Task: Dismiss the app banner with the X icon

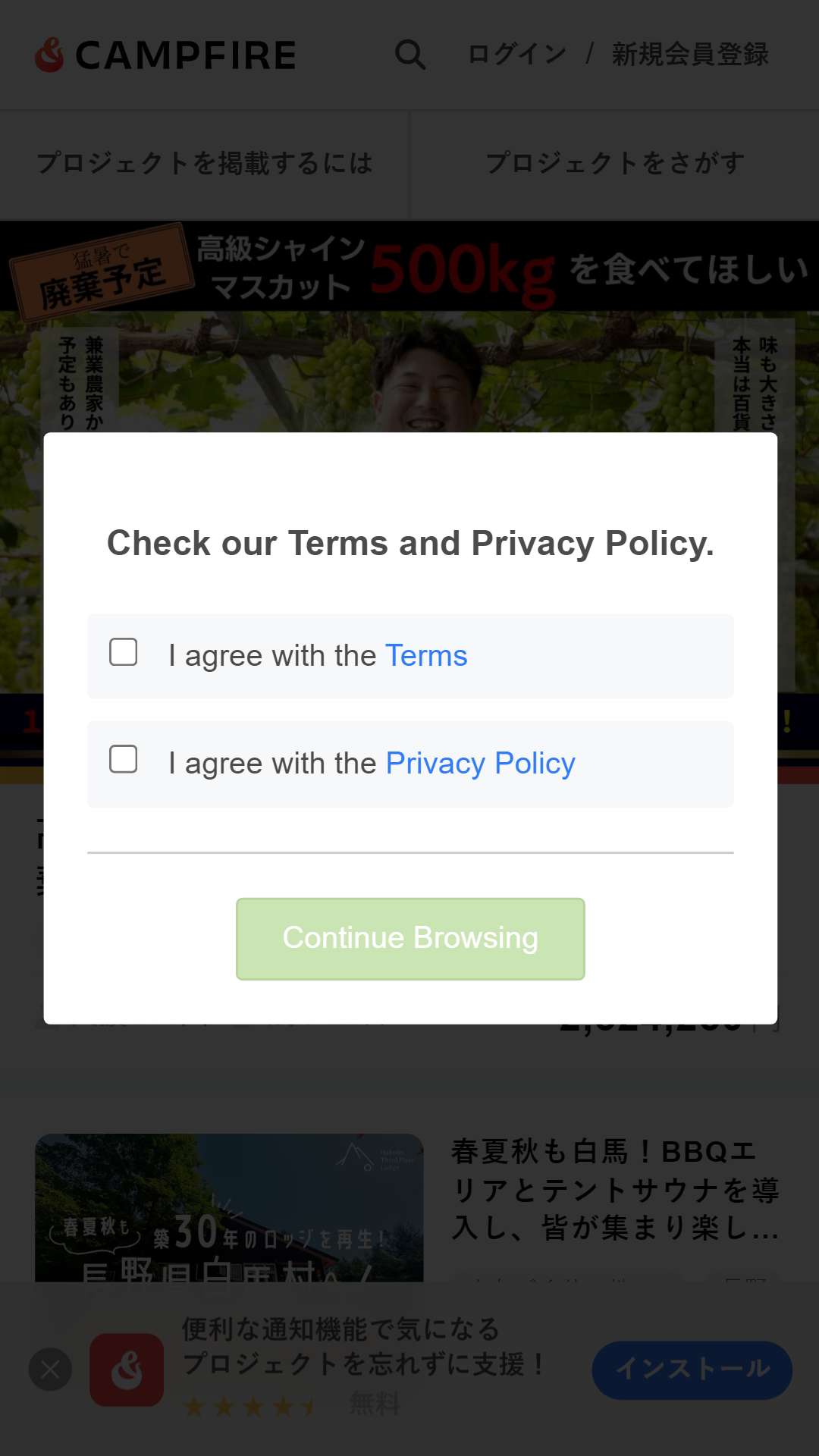Action: pos(50,1370)
